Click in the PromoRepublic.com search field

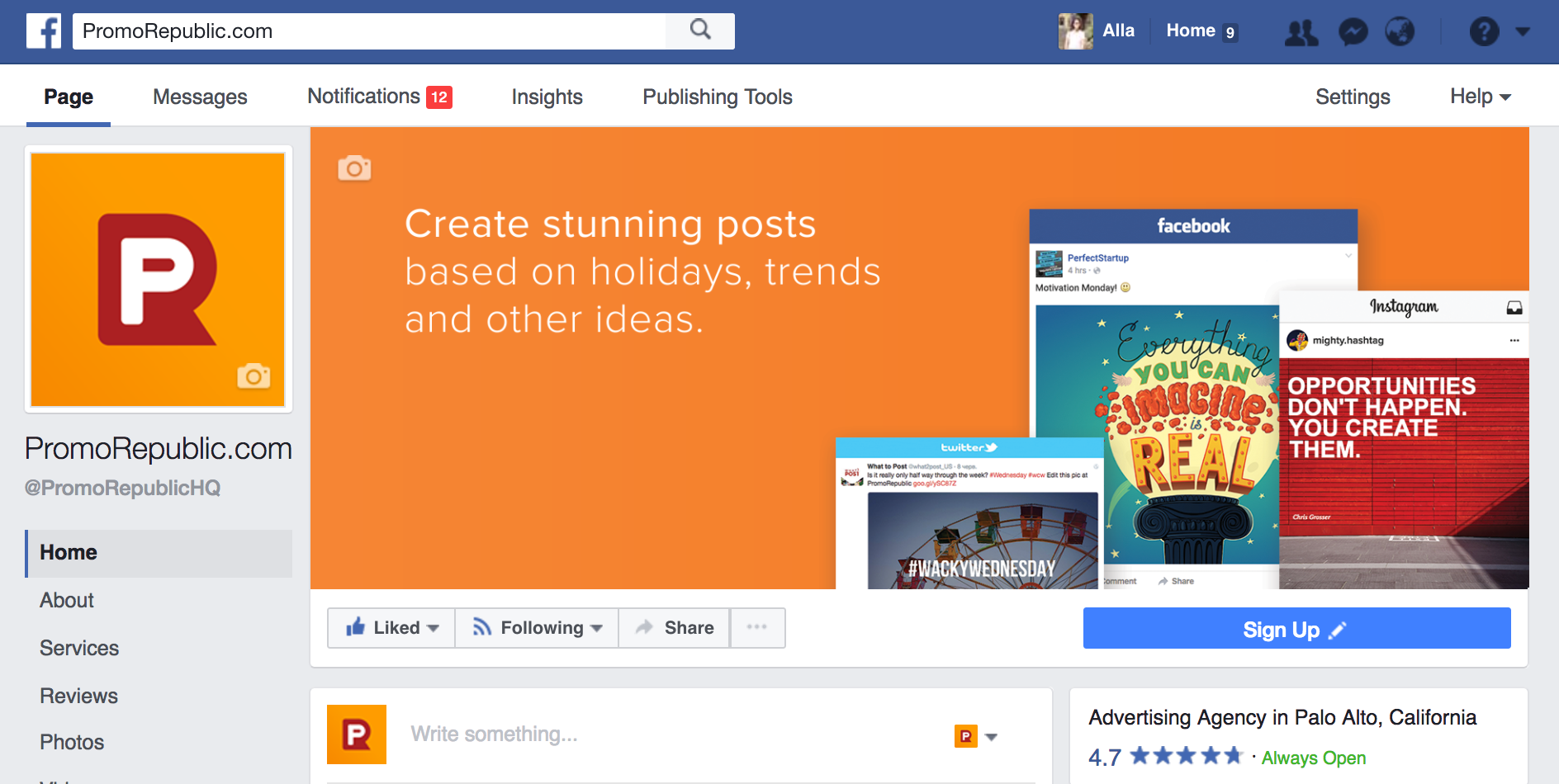(x=369, y=31)
